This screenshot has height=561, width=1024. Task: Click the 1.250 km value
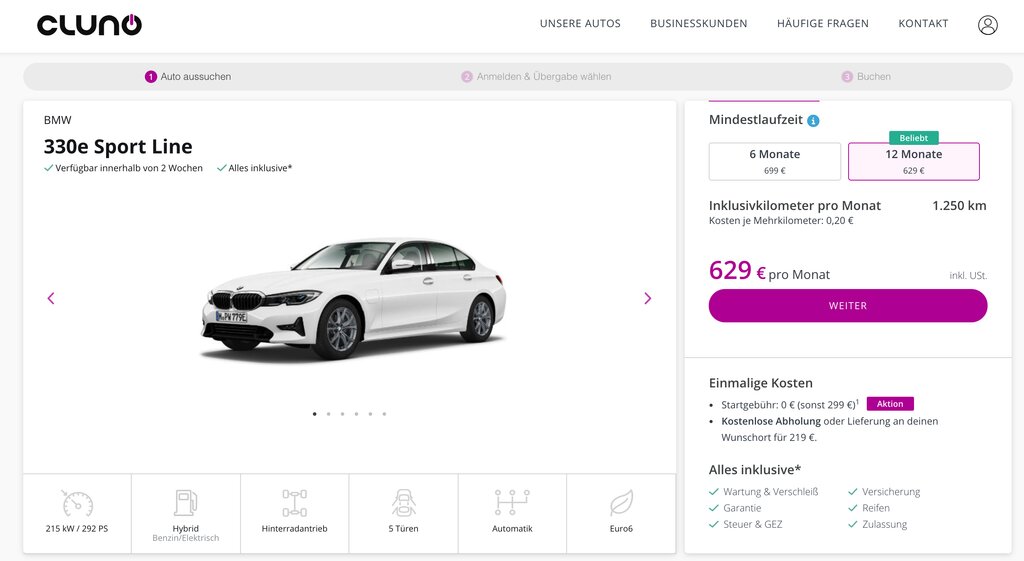click(959, 206)
